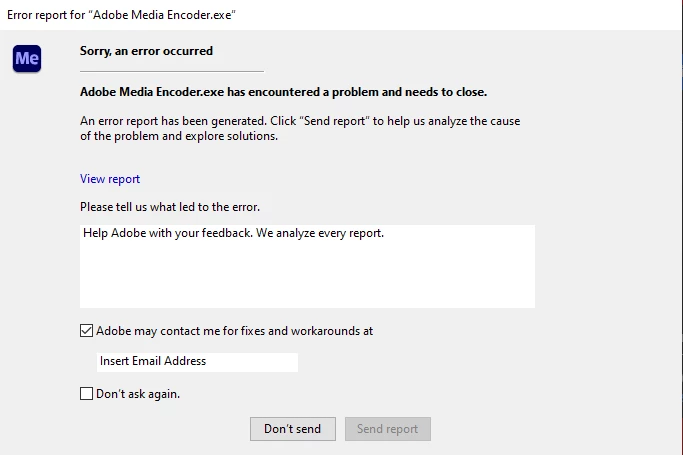Focus the feedback text box
The image size is (683, 455).
pyautogui.click(x=307, y=266)
